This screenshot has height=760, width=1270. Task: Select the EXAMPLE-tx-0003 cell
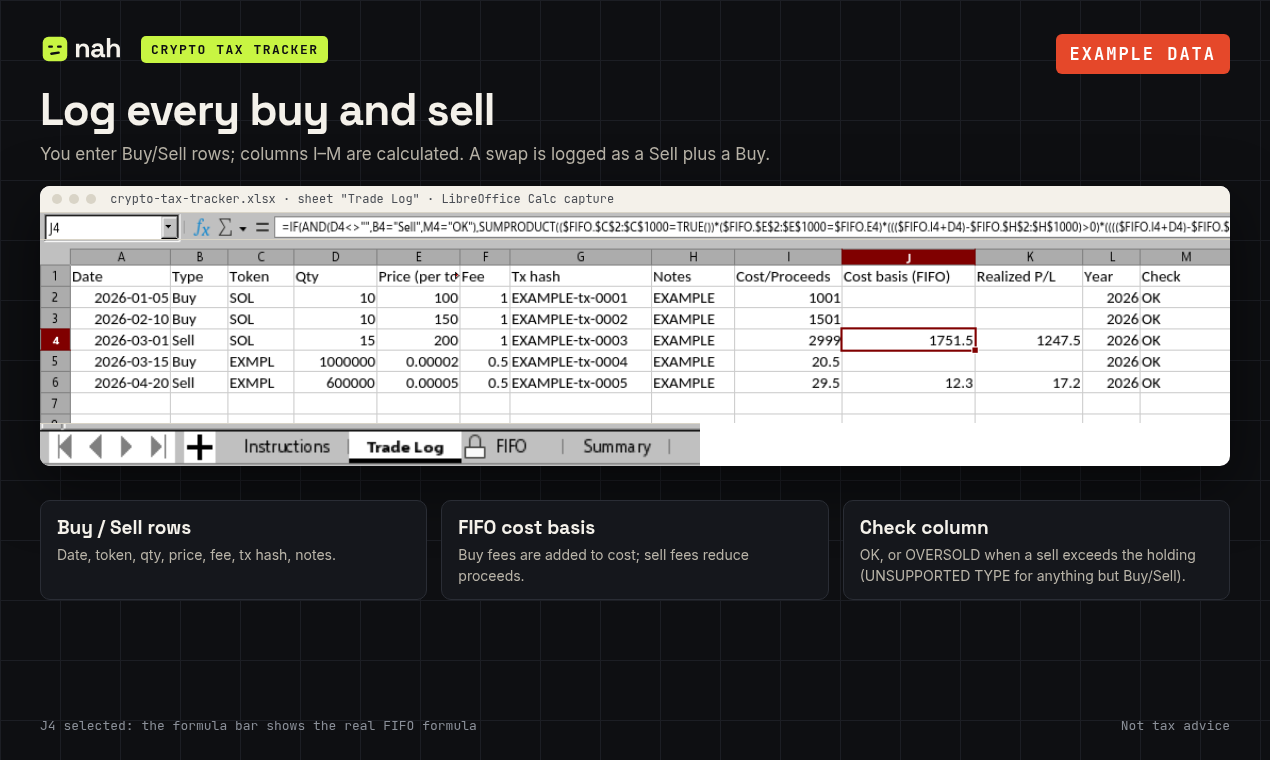(x=580, y=340)
